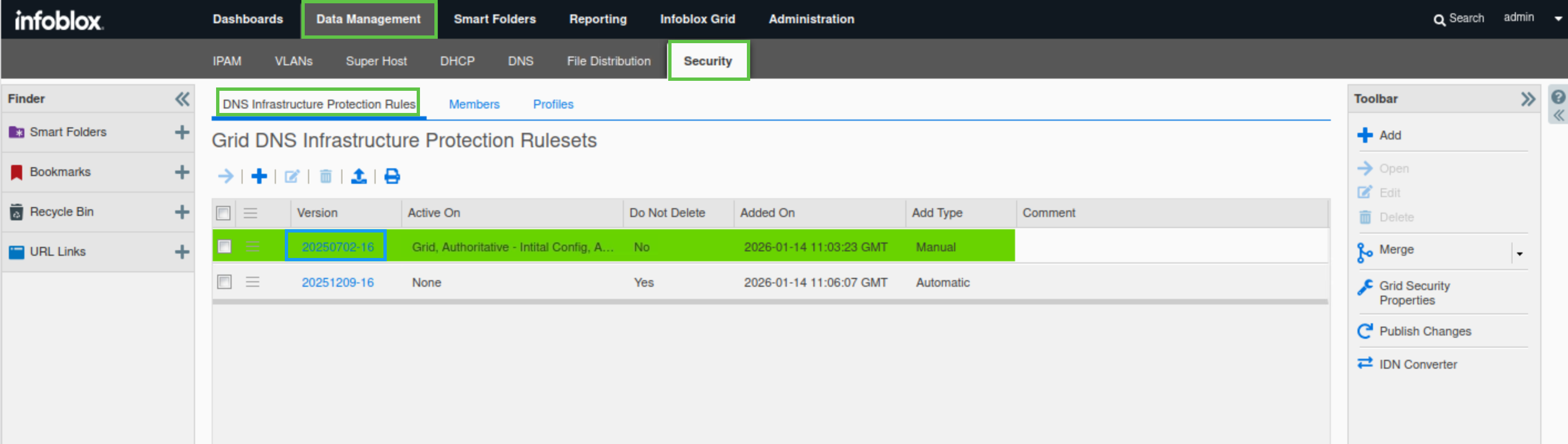Click the Add plus icon in Toolbar
1568x444 pixels.
click(x=1365, y=135)
